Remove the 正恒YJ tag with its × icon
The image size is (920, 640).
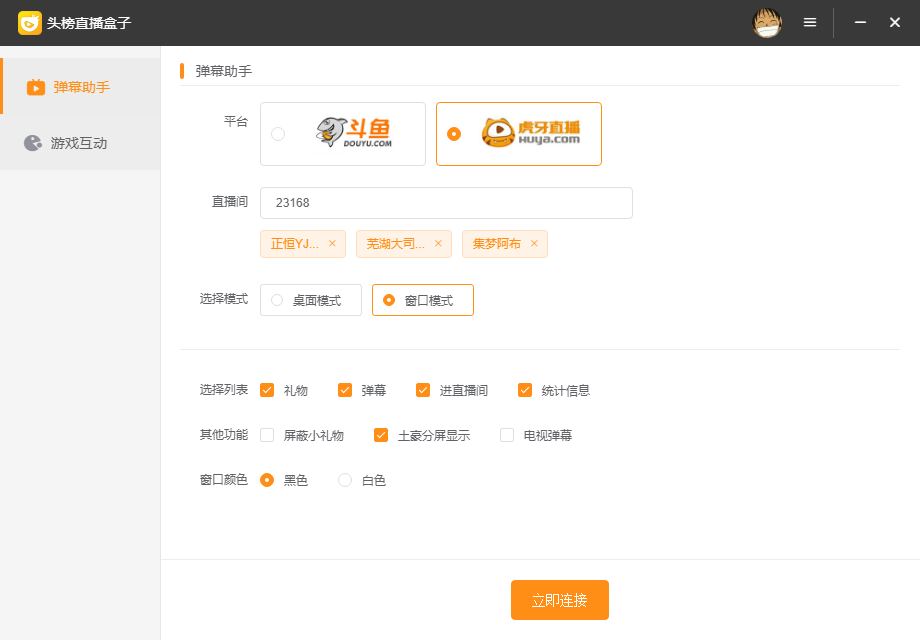[332, 243]
